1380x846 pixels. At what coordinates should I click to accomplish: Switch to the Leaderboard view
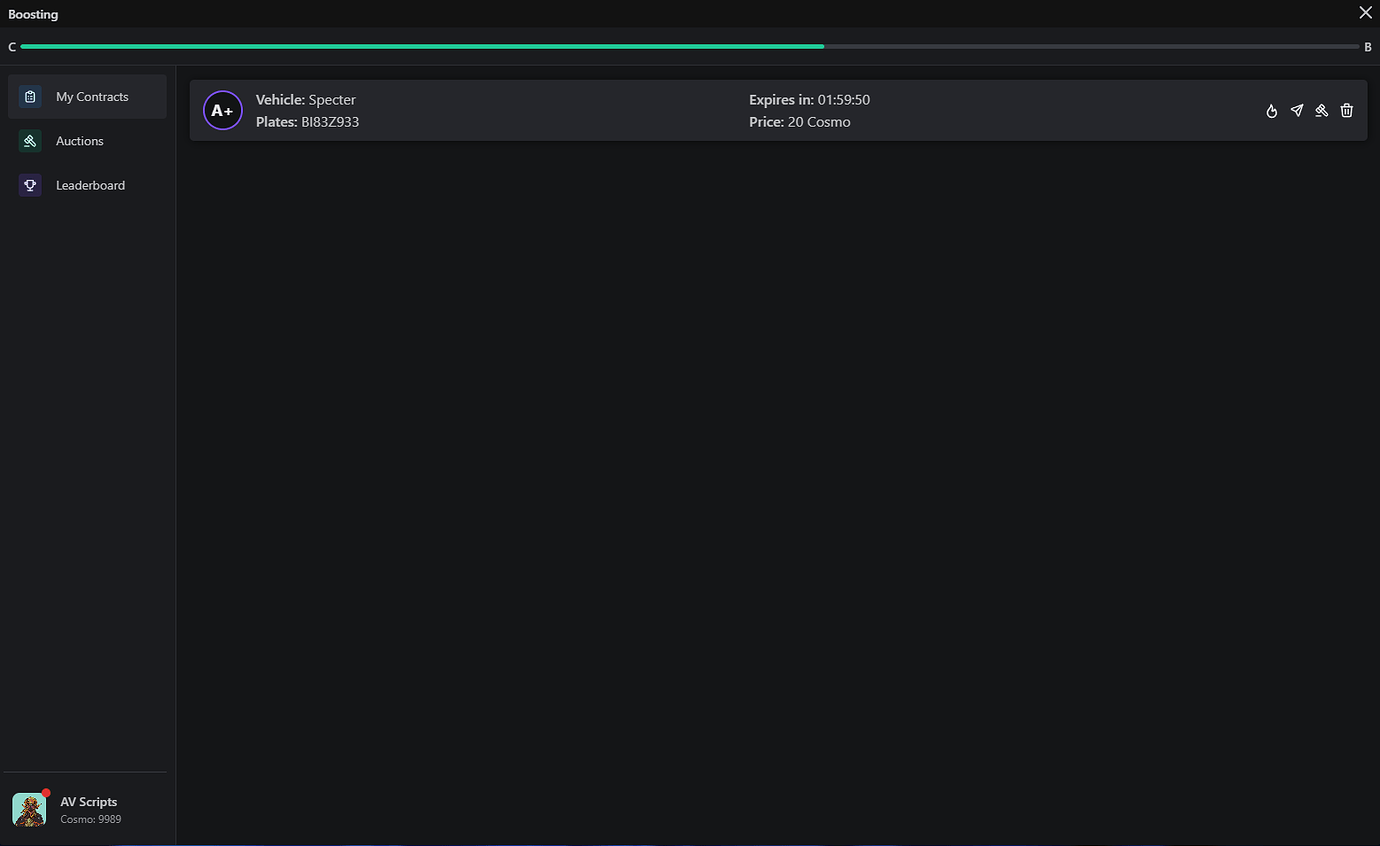pos(90,185)
